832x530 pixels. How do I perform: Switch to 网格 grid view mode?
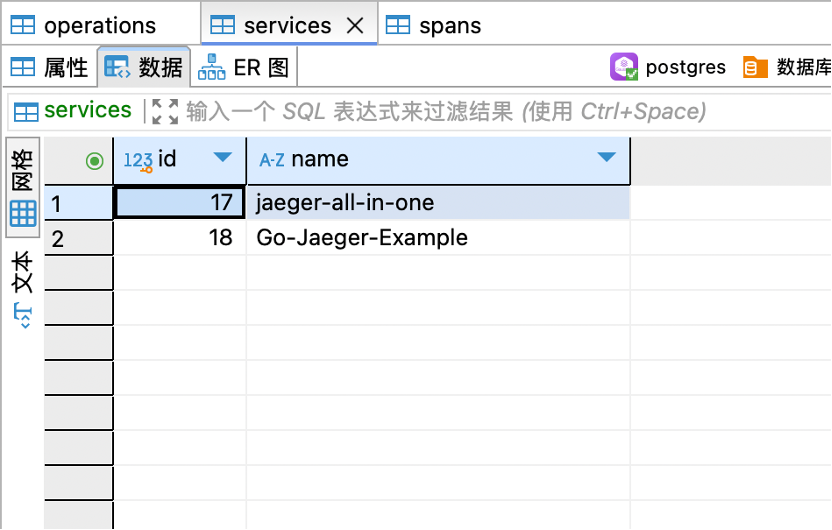coord(22,188)
